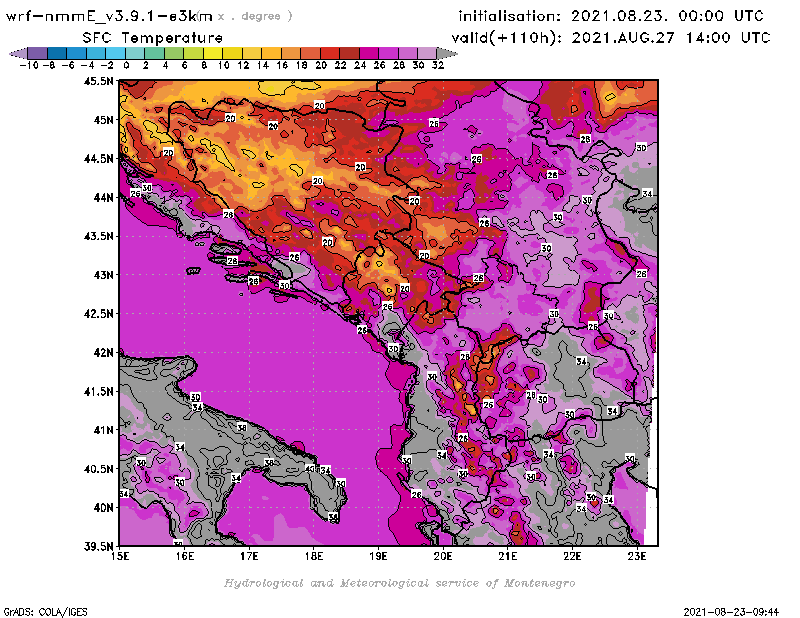Click the gray arrow end above 32 on colorbar
The width and height of the screenshot is (800, 618).
(446, 53)
